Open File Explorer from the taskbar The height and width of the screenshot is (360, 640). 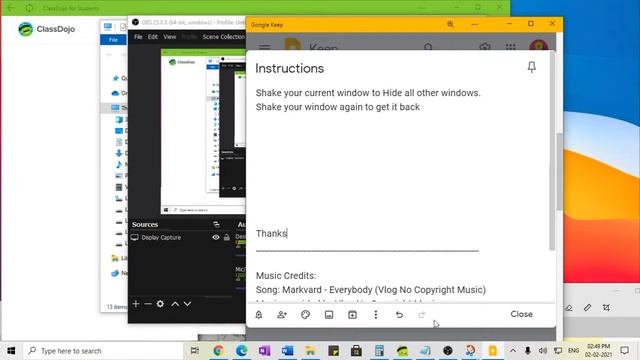[x=310, y=351]
